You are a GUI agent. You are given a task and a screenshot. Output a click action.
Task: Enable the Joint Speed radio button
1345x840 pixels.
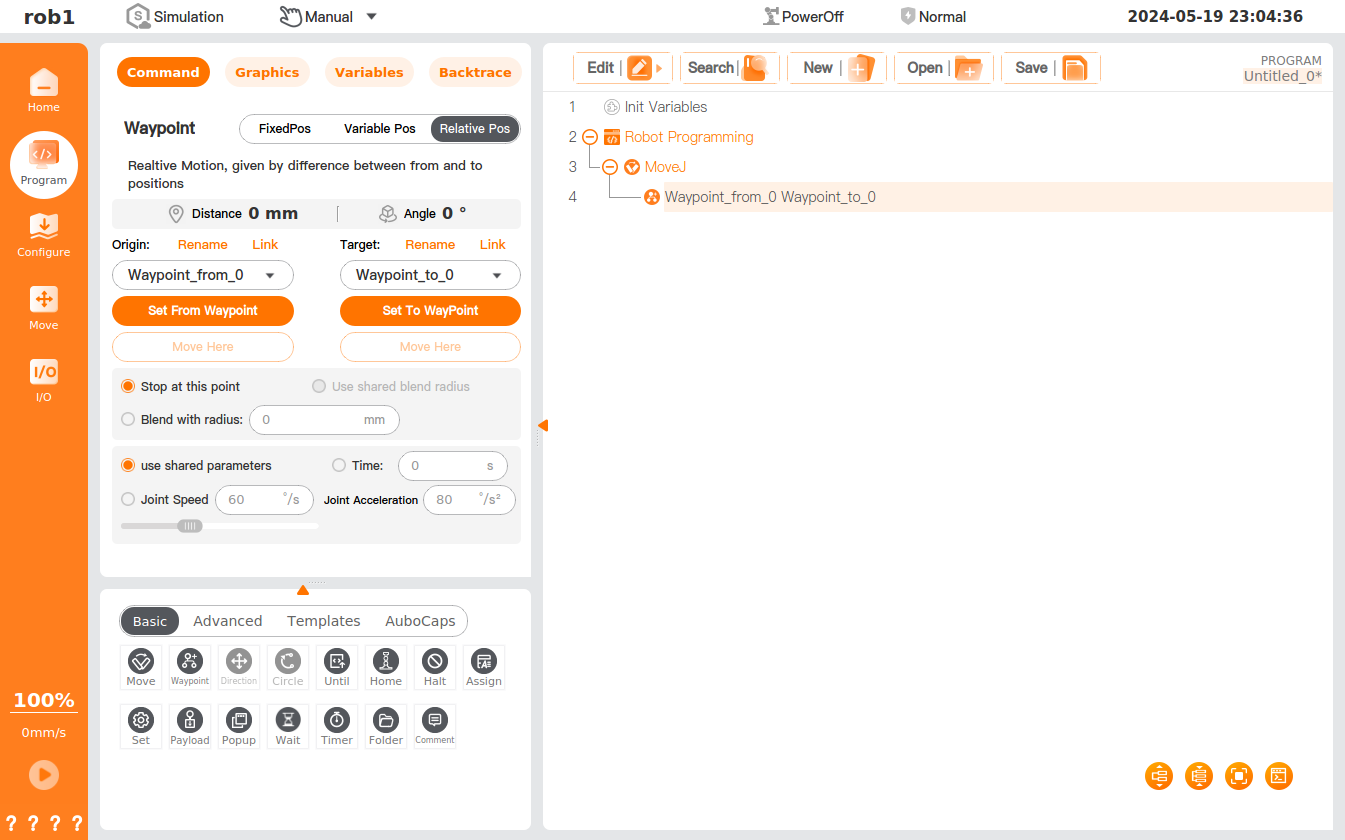click(x=128, y=500)
